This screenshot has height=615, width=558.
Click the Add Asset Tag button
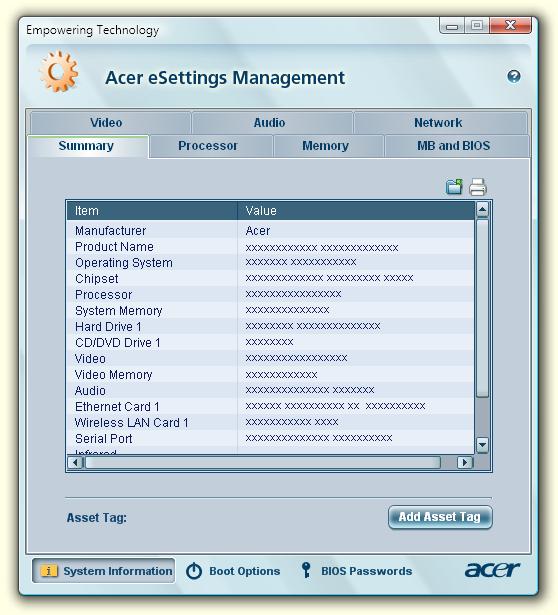[x=440, y=517]
